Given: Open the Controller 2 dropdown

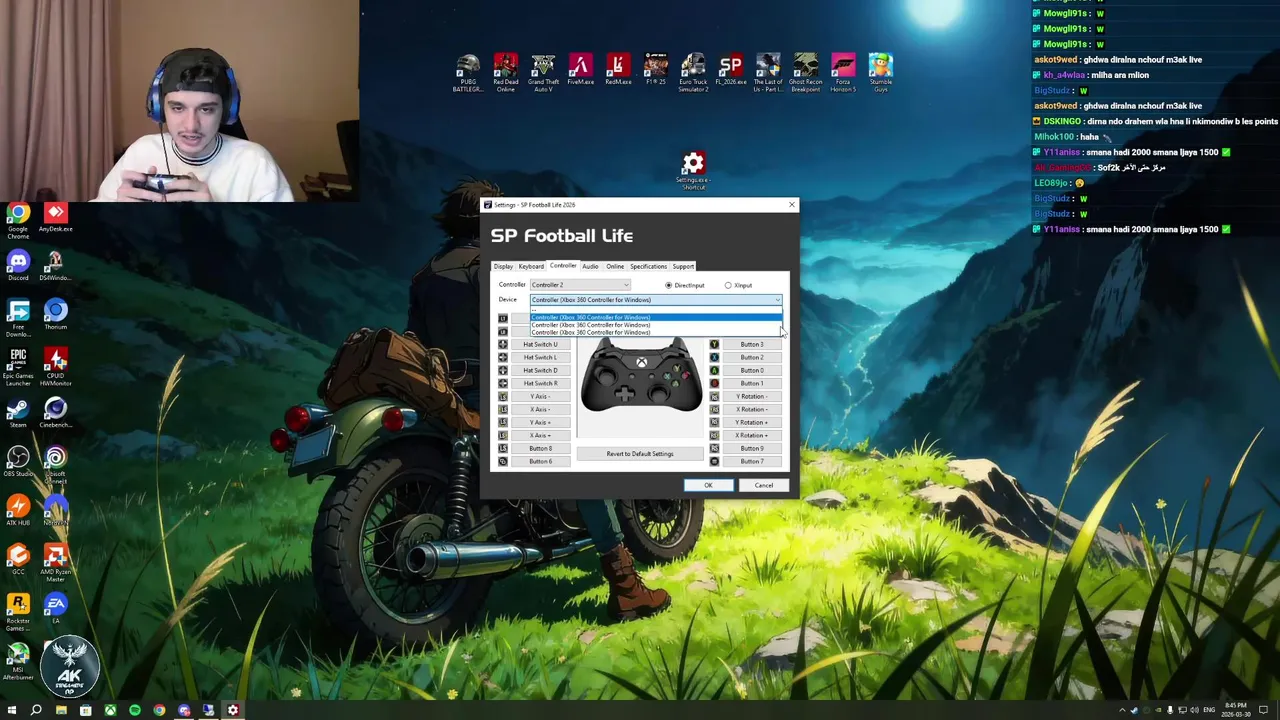Looking at the screenshot, I should click(580, 285).
